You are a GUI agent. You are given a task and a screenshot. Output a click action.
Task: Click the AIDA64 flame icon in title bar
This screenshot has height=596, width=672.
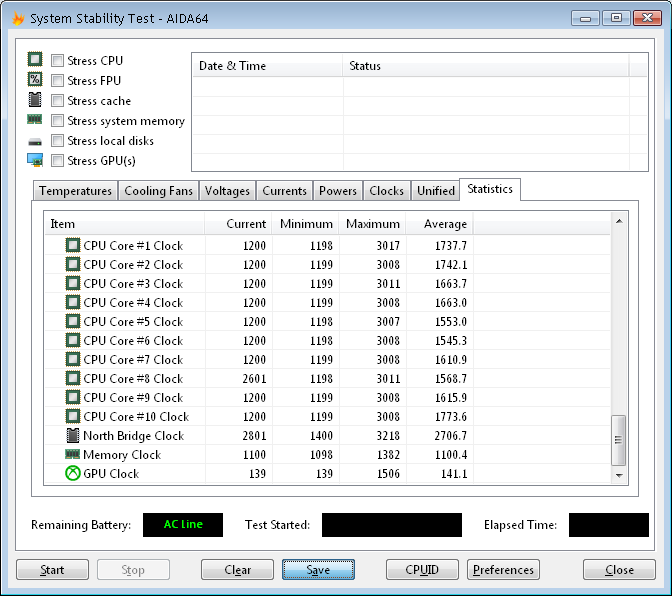[18, 18]
